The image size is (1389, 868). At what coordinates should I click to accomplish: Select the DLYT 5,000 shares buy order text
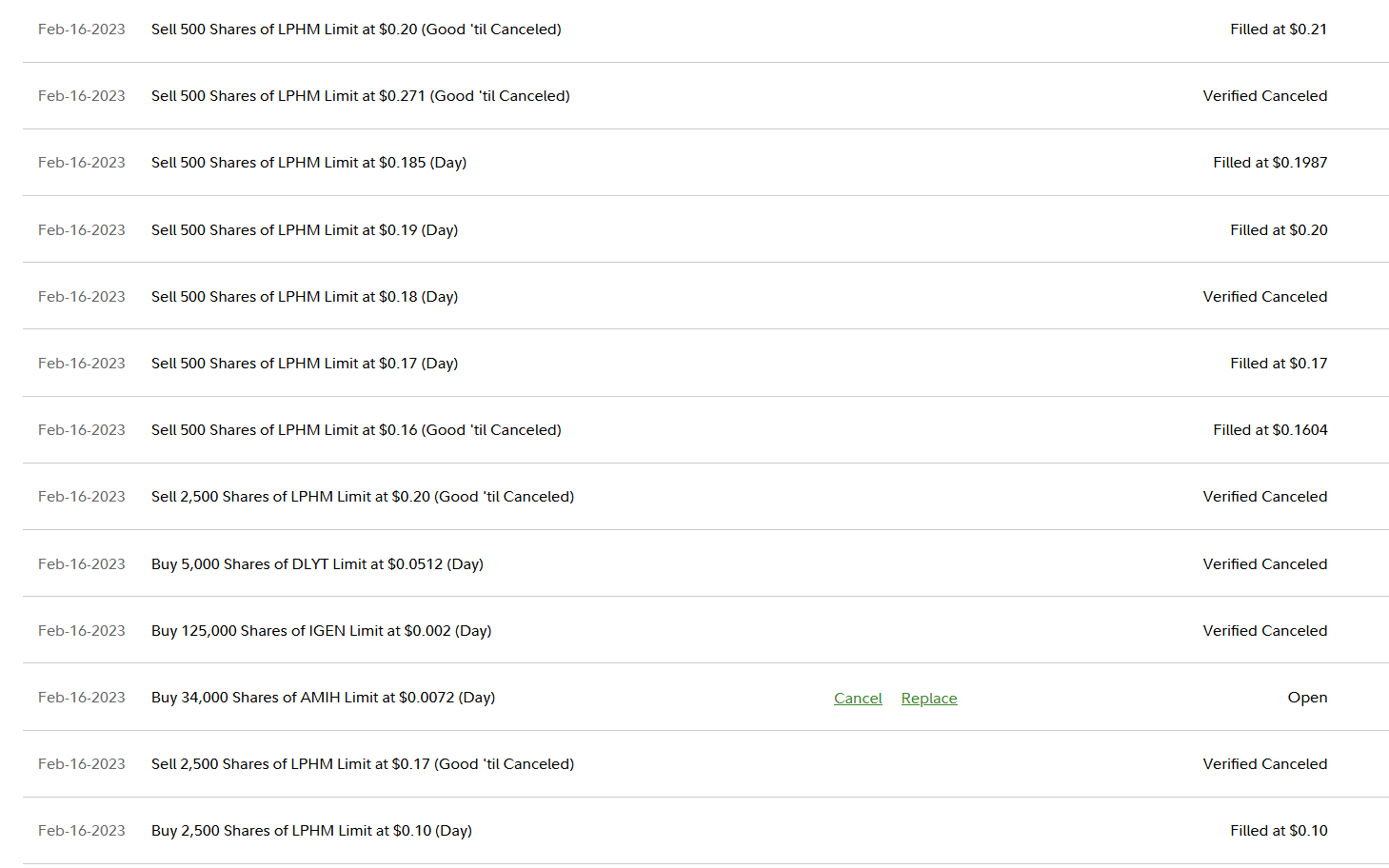[x=317, y=564]
